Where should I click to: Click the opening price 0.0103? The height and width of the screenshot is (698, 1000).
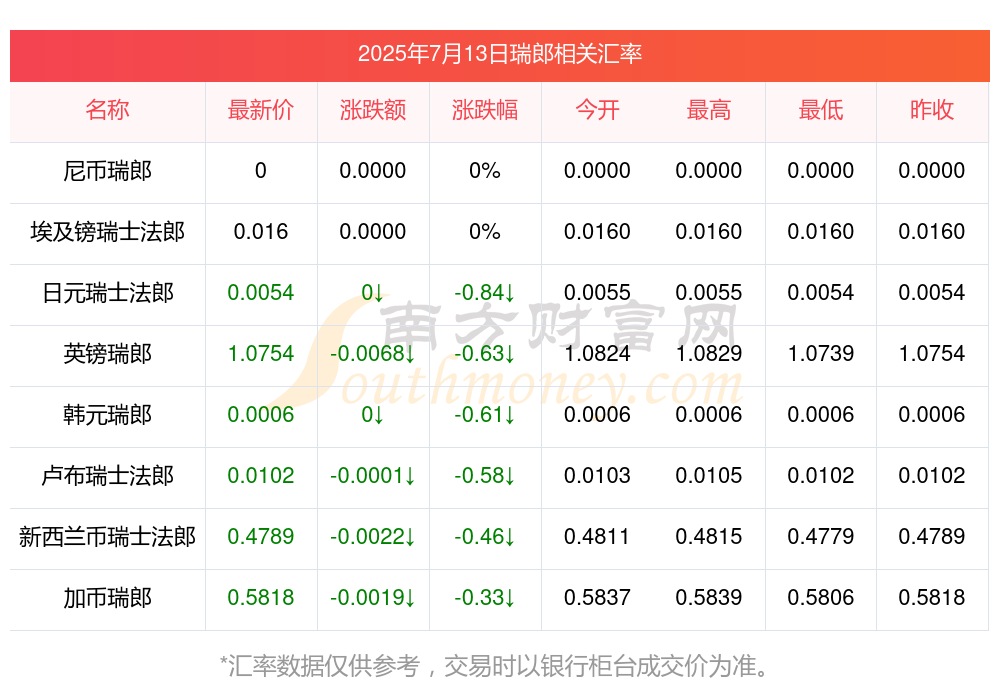coord(597,475)
